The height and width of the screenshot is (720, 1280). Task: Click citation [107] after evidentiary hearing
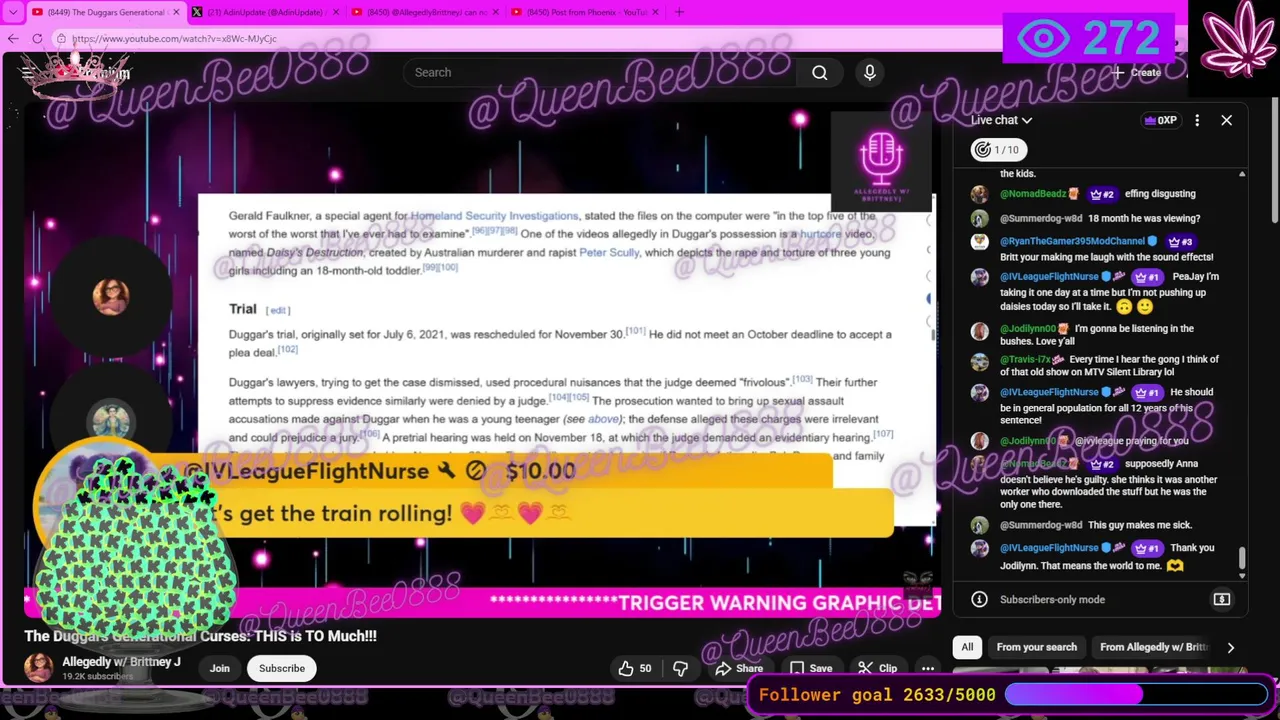883,434
